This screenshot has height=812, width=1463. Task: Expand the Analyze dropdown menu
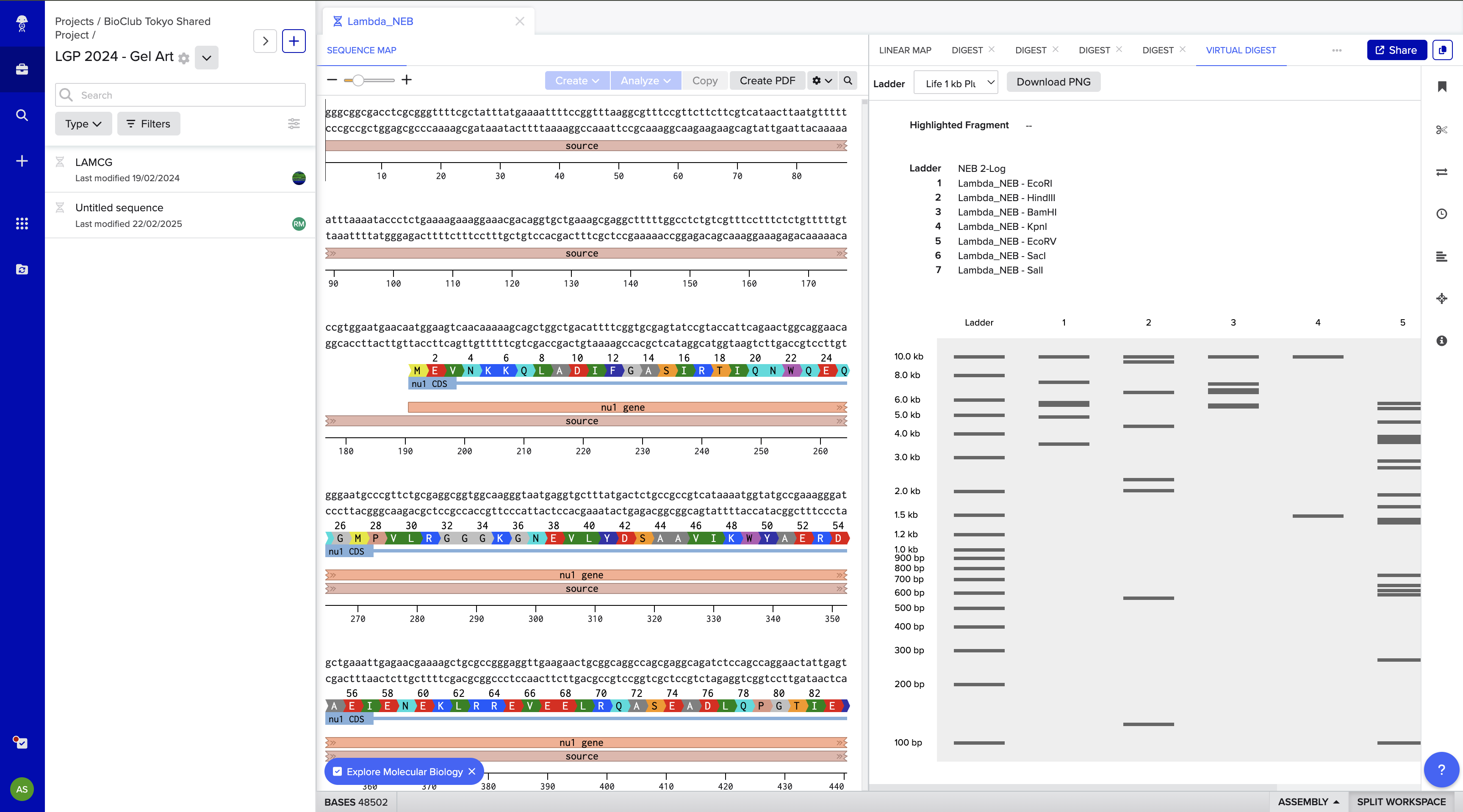645,80
